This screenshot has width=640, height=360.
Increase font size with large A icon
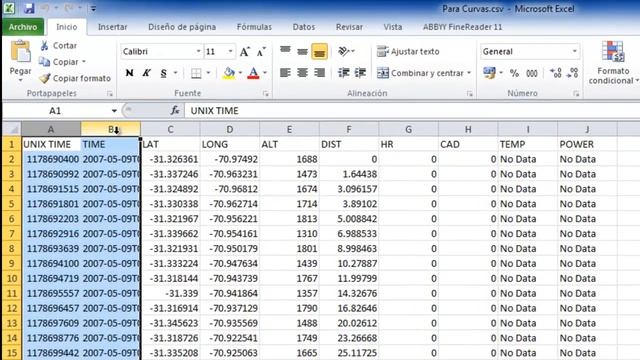(244, 51)
